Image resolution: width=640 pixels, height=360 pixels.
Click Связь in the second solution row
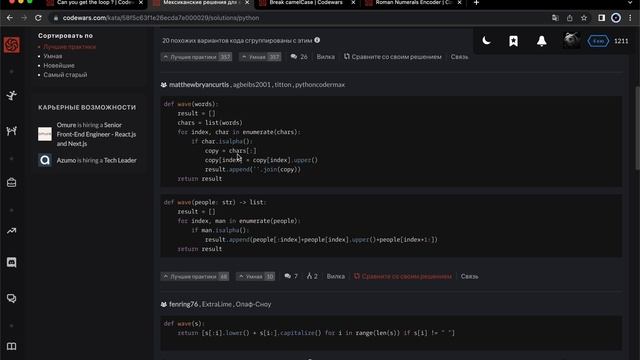(x=469, y=276)
